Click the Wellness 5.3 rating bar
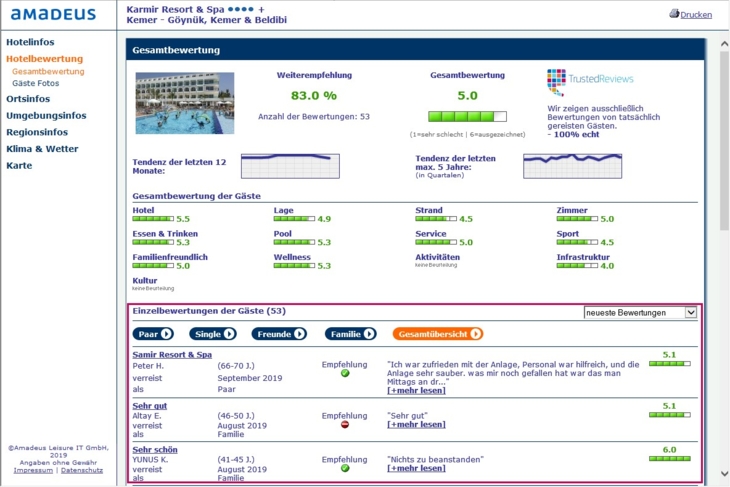 294,266
